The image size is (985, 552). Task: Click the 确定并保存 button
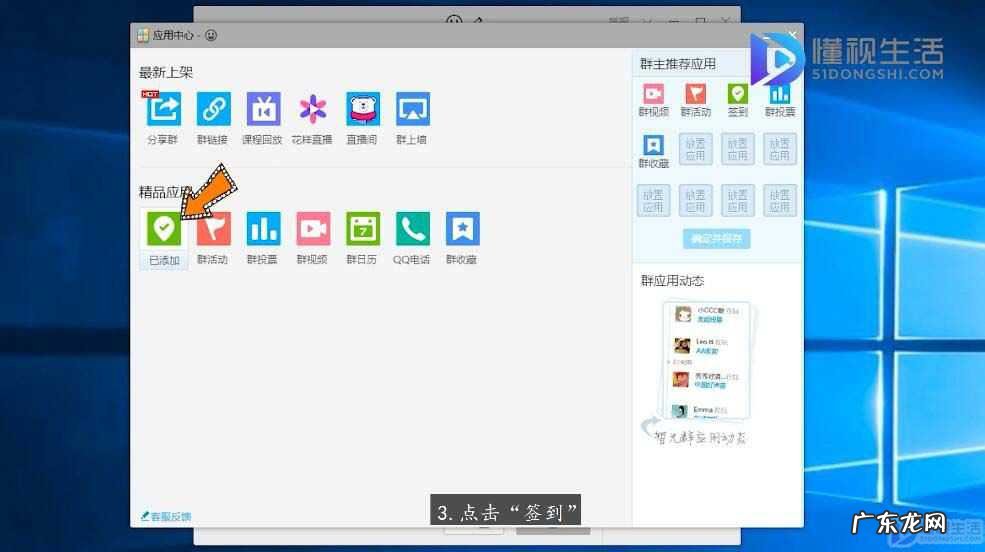pyautogui.click(x=716, y=239)
